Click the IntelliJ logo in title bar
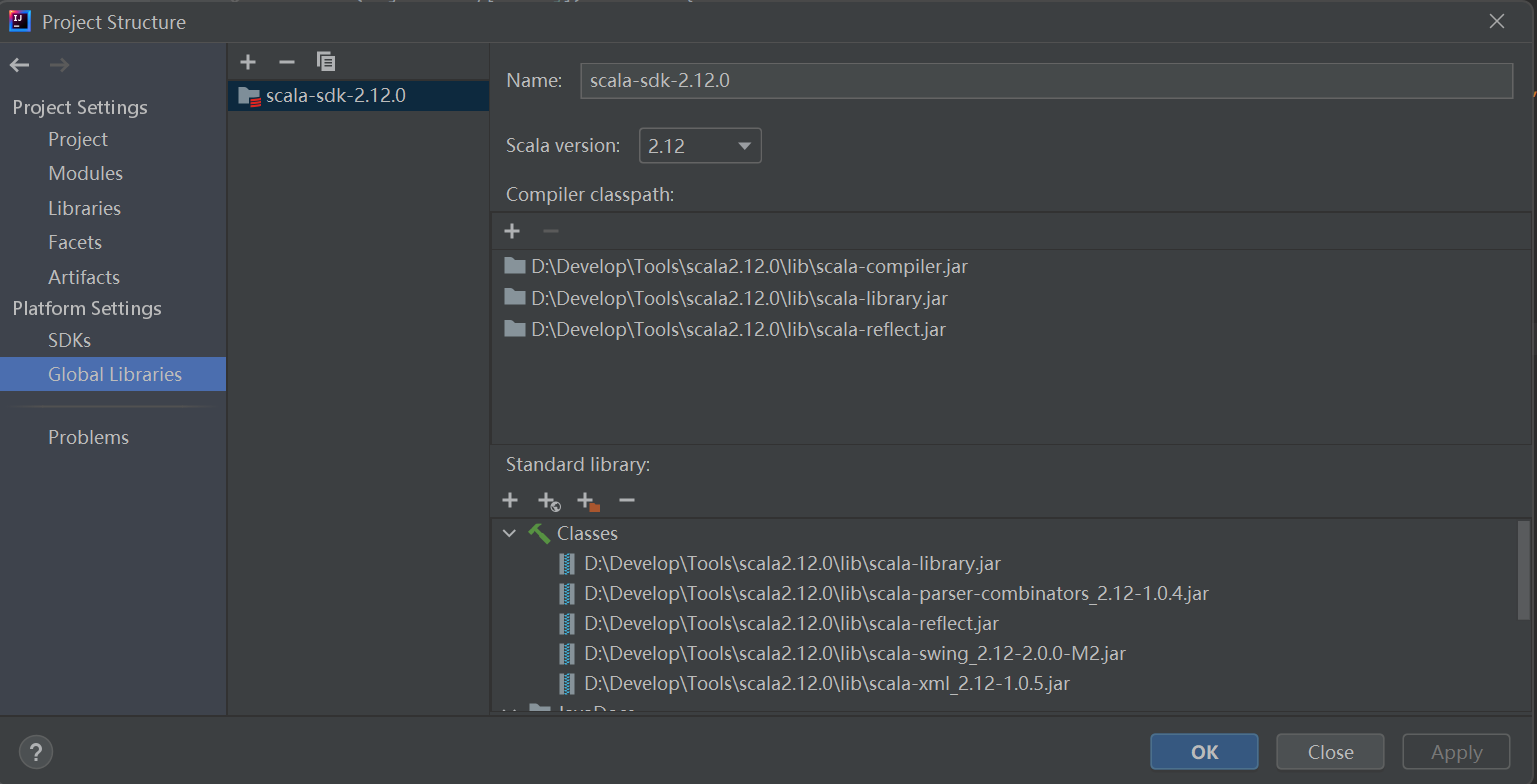The image size is (1537, 784). pos(20,21)
